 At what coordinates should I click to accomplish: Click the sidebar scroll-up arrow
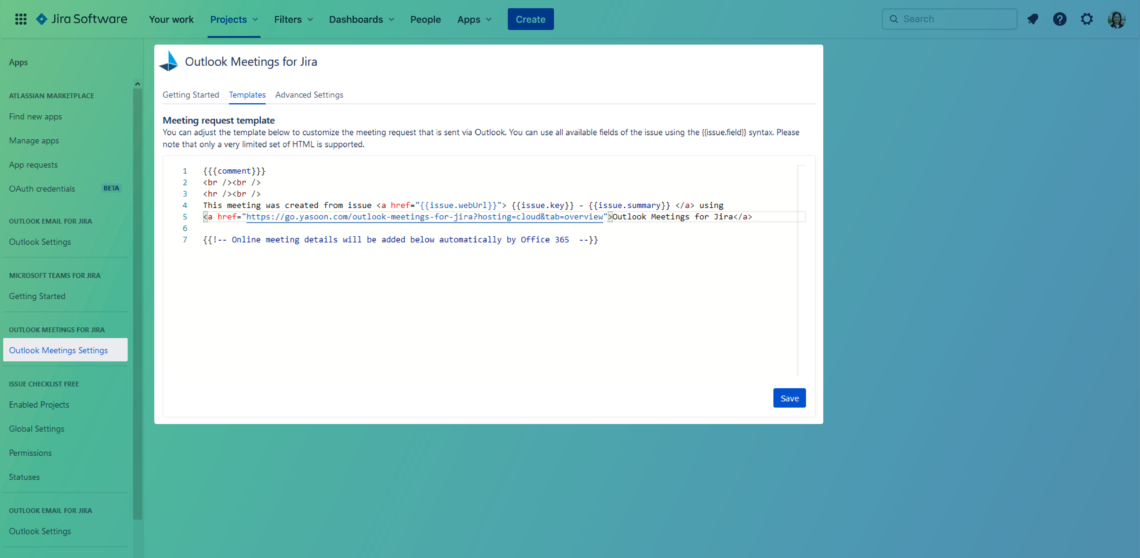pos(138,84)
